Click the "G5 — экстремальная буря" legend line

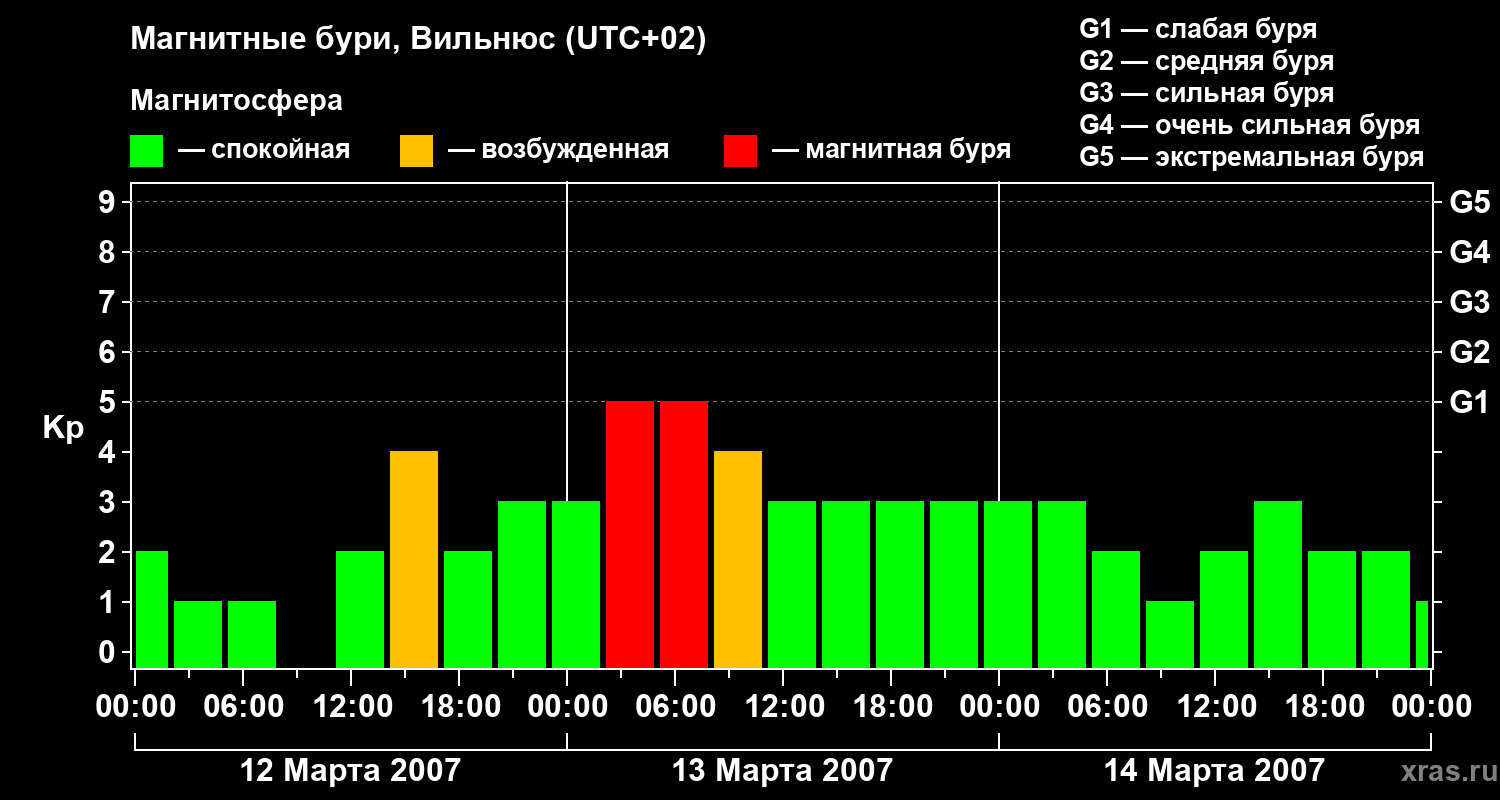click(1251, 157)
